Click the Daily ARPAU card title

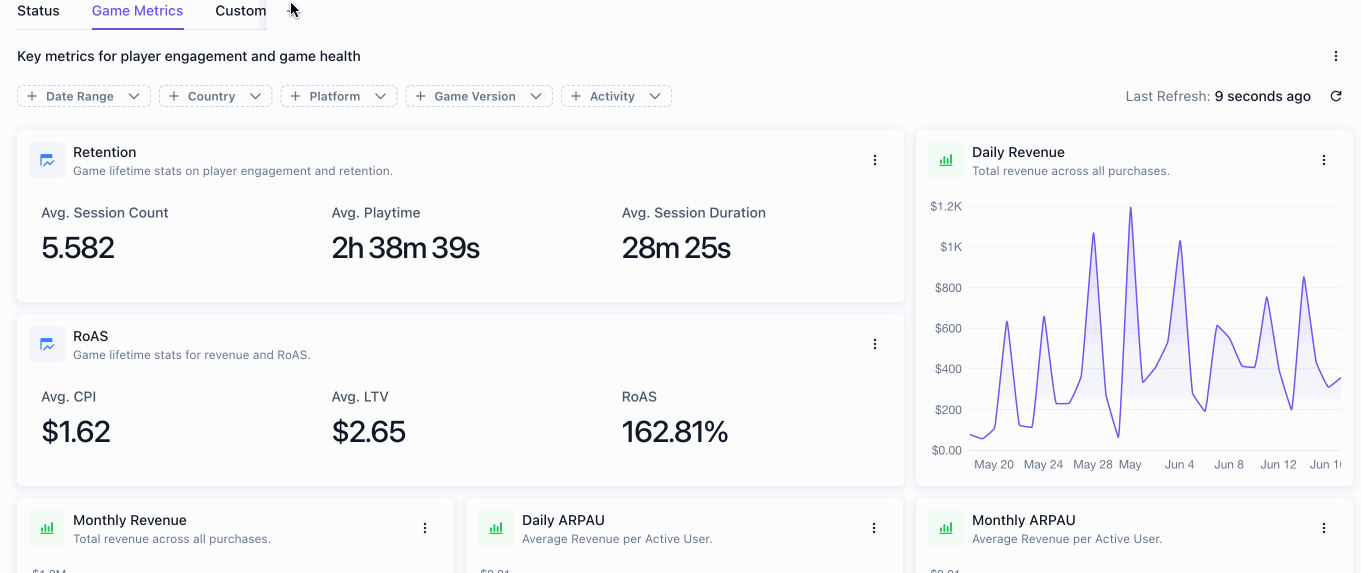tap(563, 520)
